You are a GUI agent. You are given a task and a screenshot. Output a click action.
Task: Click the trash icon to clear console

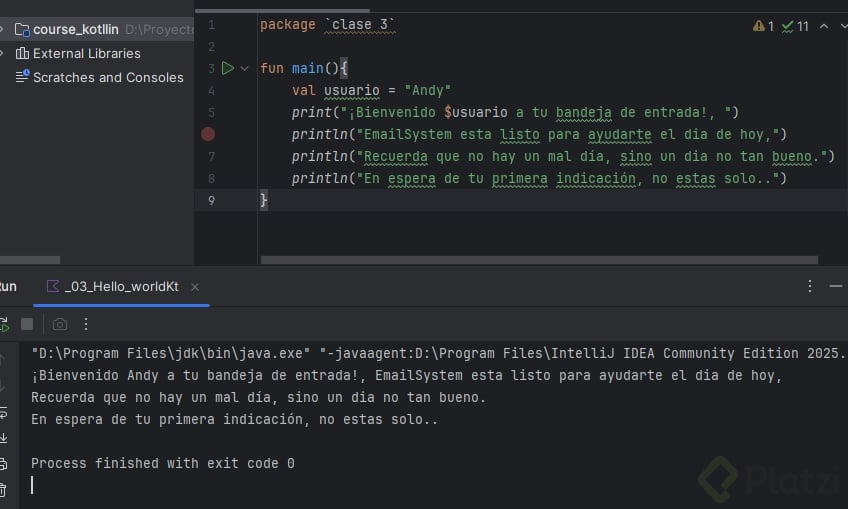[3, 489]
